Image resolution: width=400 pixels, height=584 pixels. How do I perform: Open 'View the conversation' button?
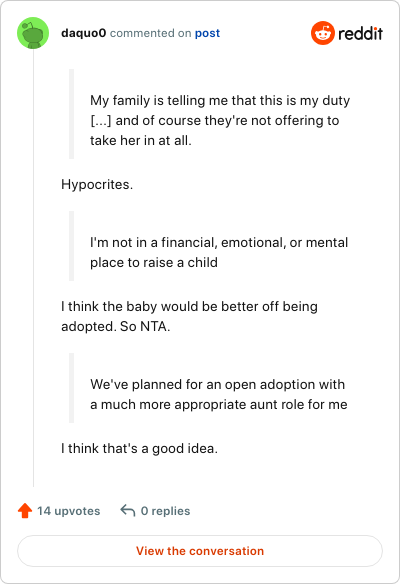coord(200,551)
